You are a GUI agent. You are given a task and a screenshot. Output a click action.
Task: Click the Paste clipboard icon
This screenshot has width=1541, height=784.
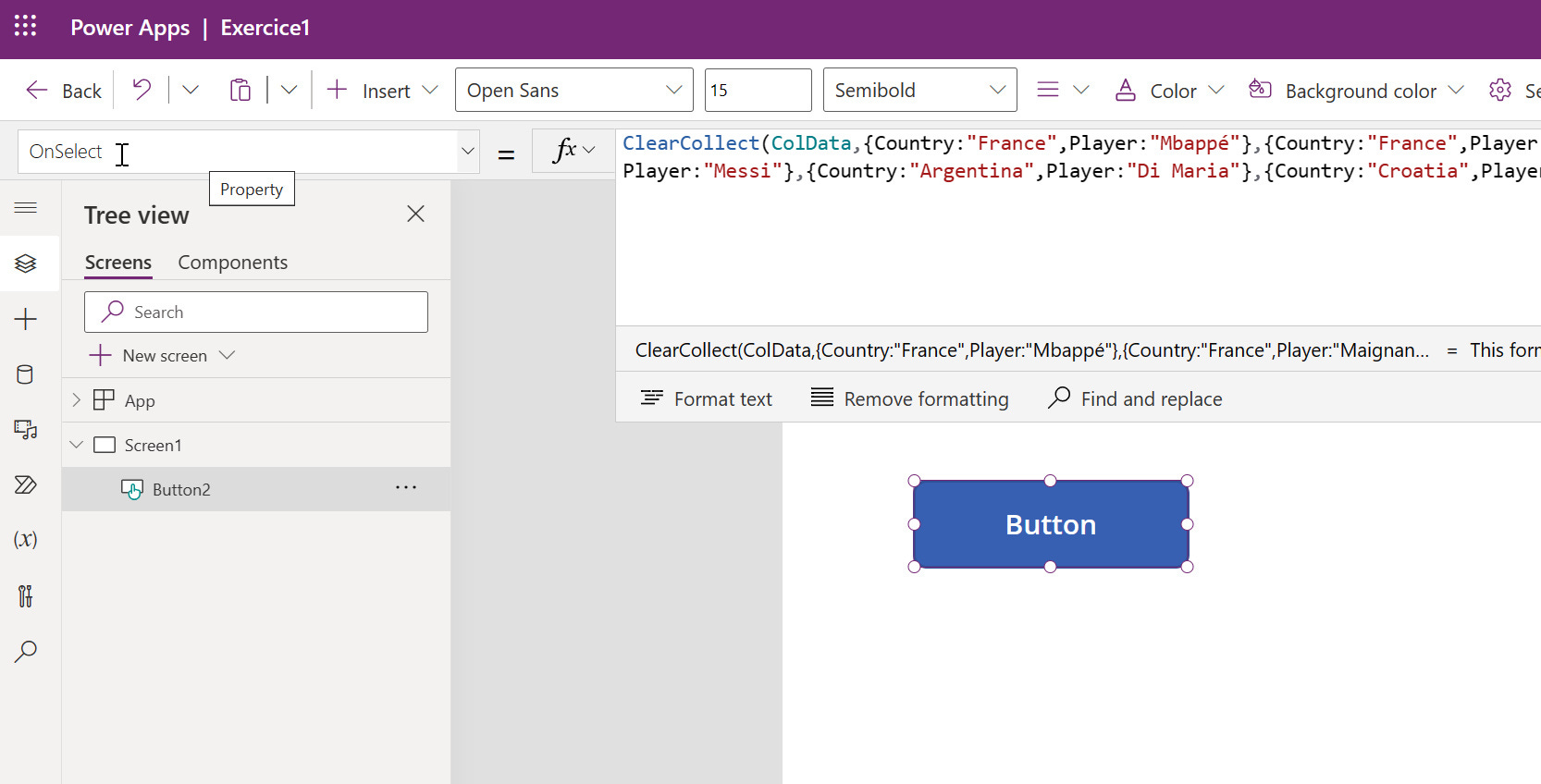coord(240,90)
